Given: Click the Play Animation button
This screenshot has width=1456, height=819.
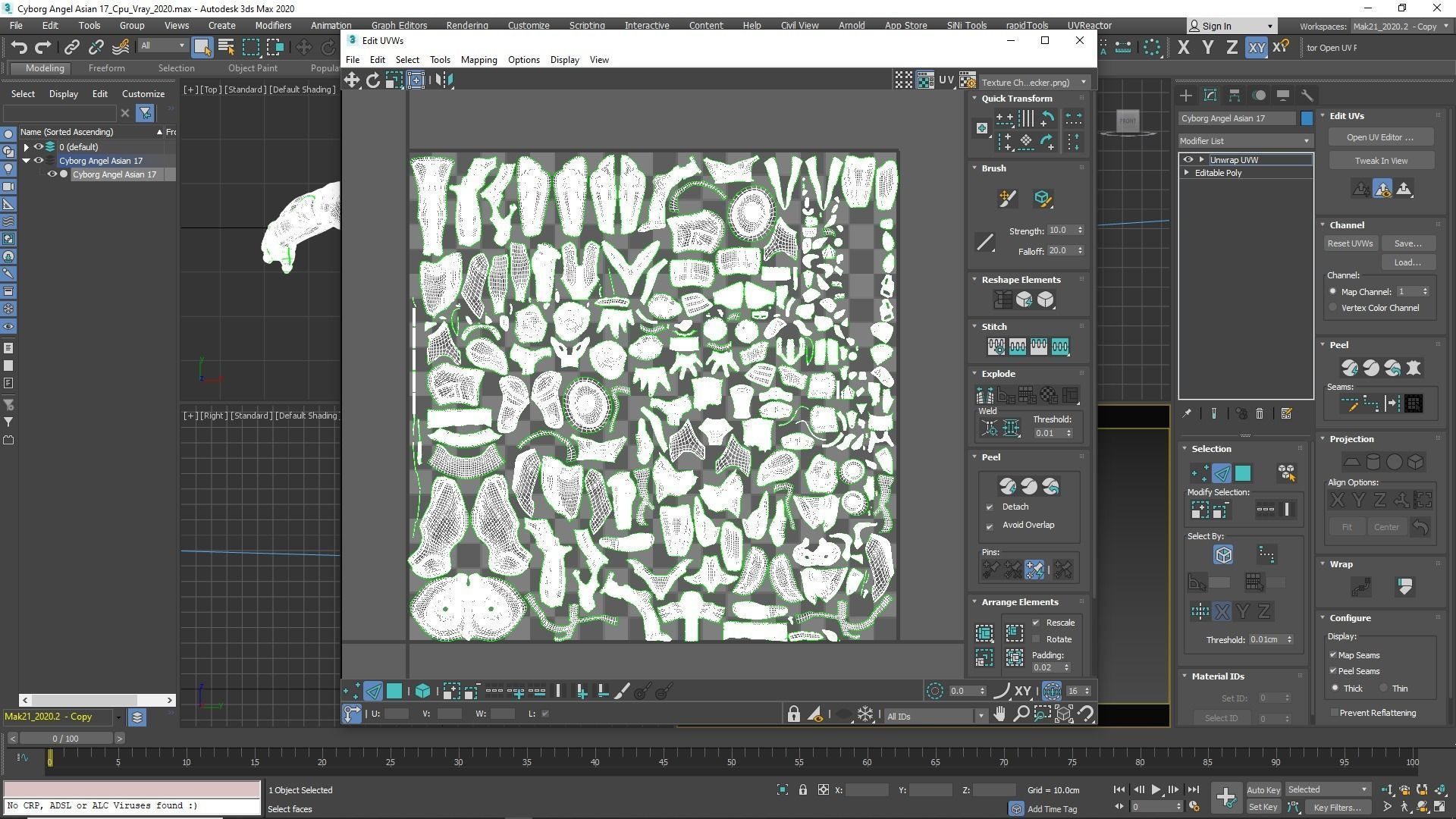Looking at the screenshot, I should click(x=1156, y=789).
